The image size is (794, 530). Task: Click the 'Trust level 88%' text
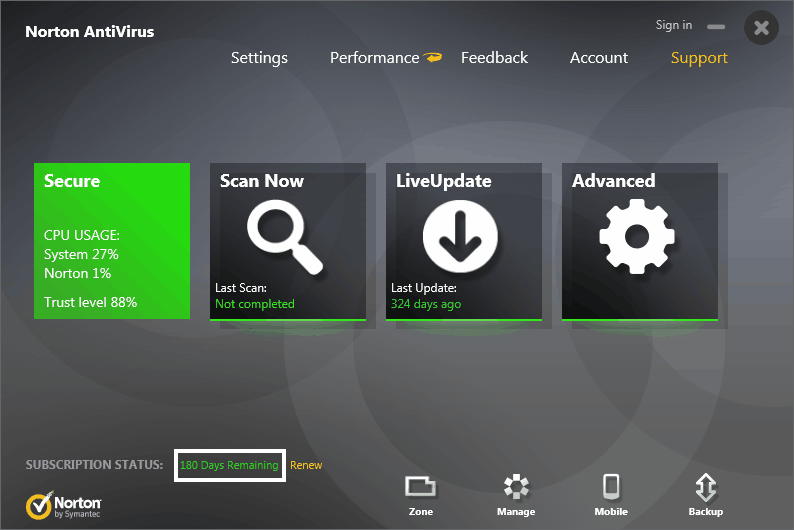pos(91,302)
